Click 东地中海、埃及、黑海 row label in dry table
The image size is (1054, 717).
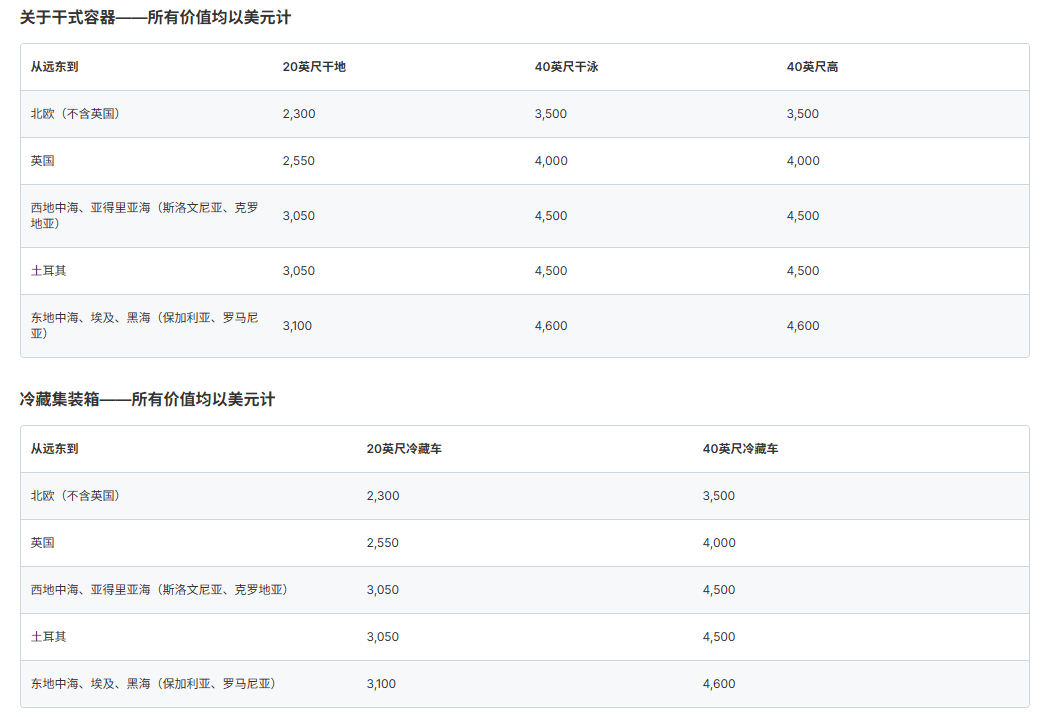point(144,318)
